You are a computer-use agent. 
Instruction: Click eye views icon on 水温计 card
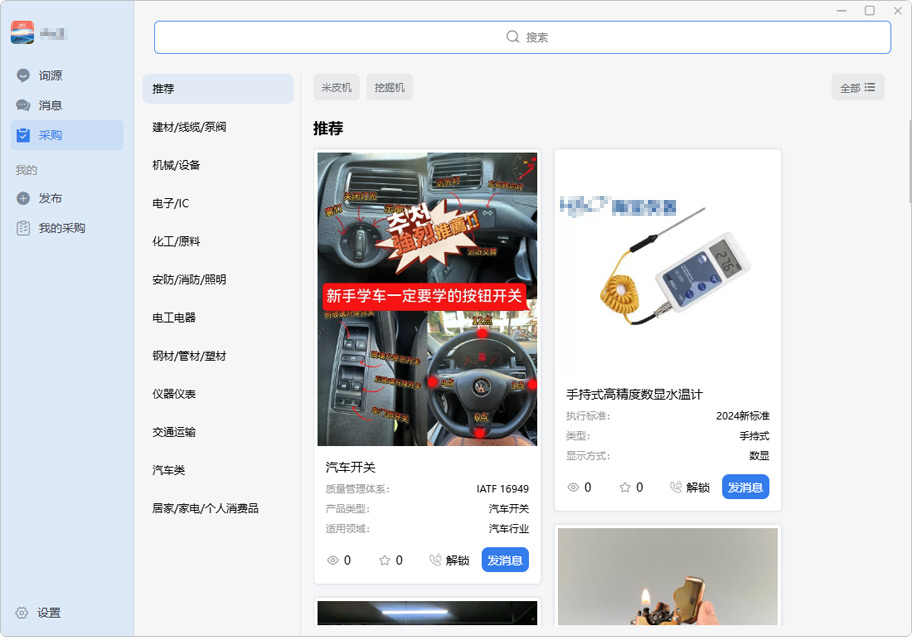coord(574,487)
